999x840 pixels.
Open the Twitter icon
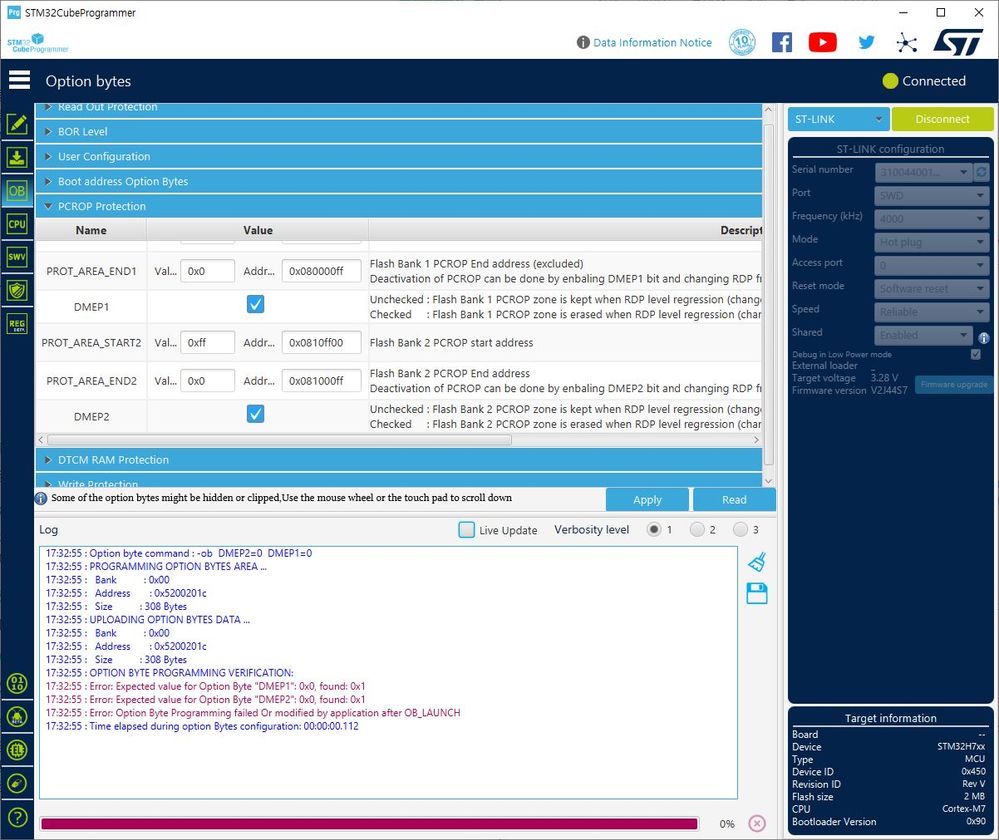[866, 43]
